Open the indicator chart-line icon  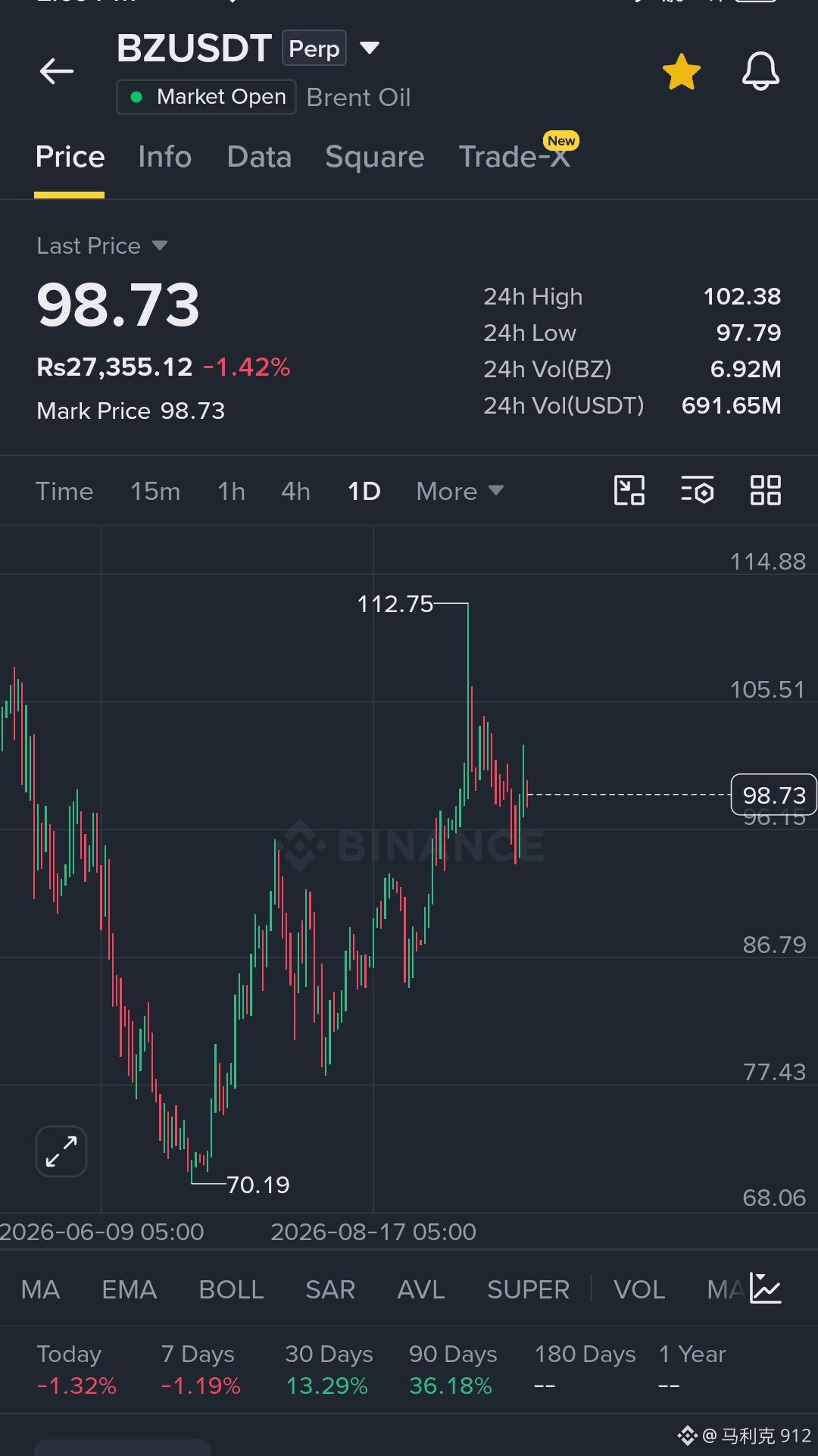click(766, 1289)
